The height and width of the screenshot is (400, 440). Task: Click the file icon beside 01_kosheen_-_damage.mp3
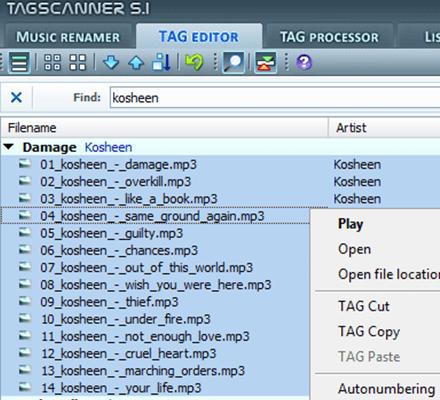click(x=25, y=164)
